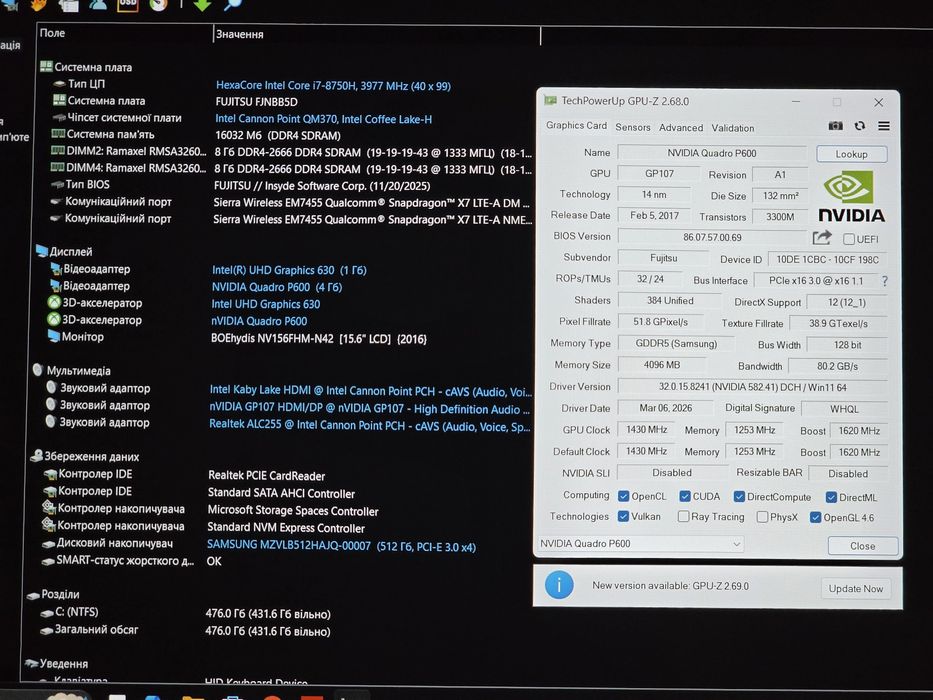The height and width of the screenshot is (700, 933).
Task: Toggle the UEFI checkbox
Action: click(849, 239)
